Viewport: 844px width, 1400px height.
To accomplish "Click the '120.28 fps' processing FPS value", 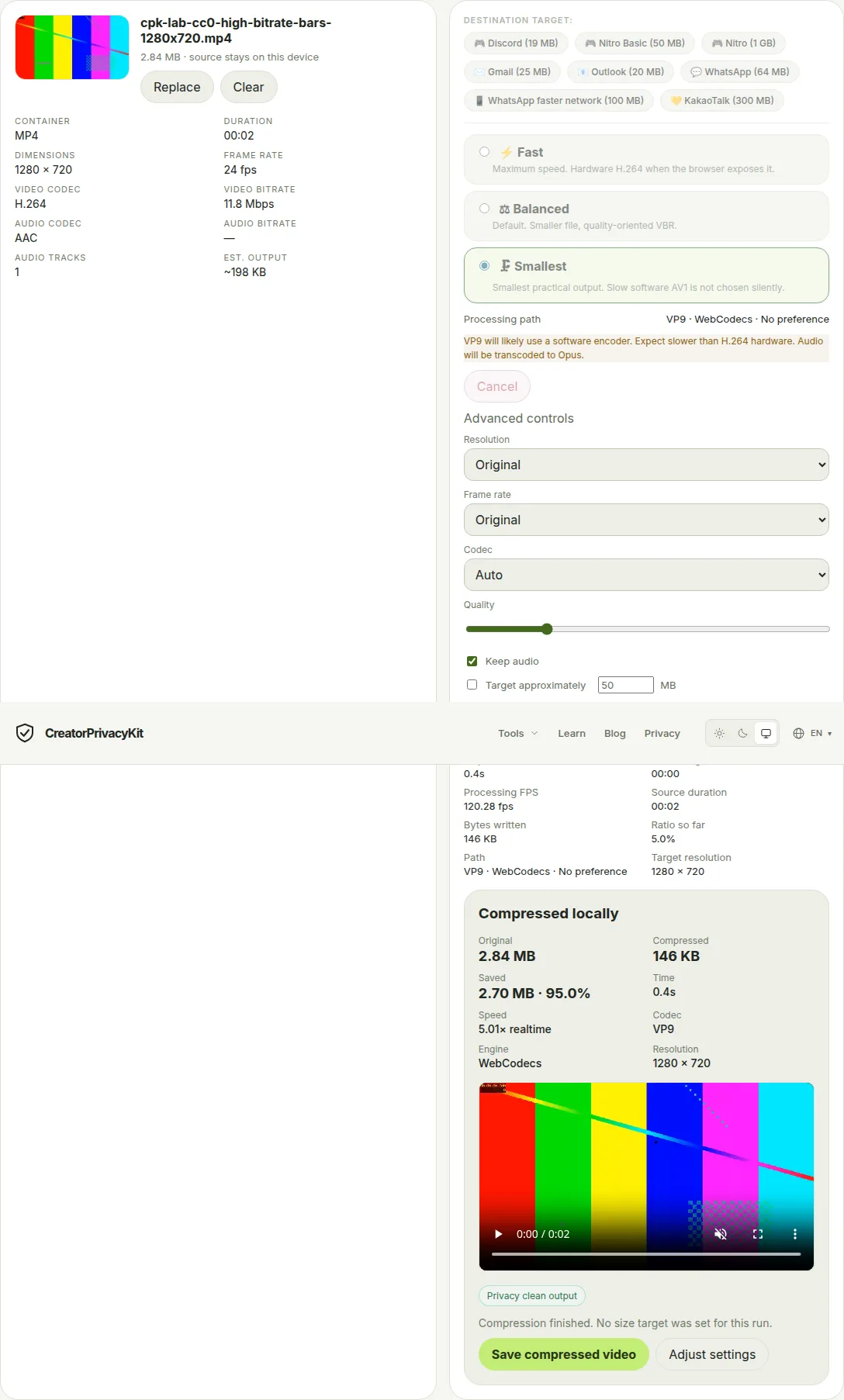I will tap(489, 807).
